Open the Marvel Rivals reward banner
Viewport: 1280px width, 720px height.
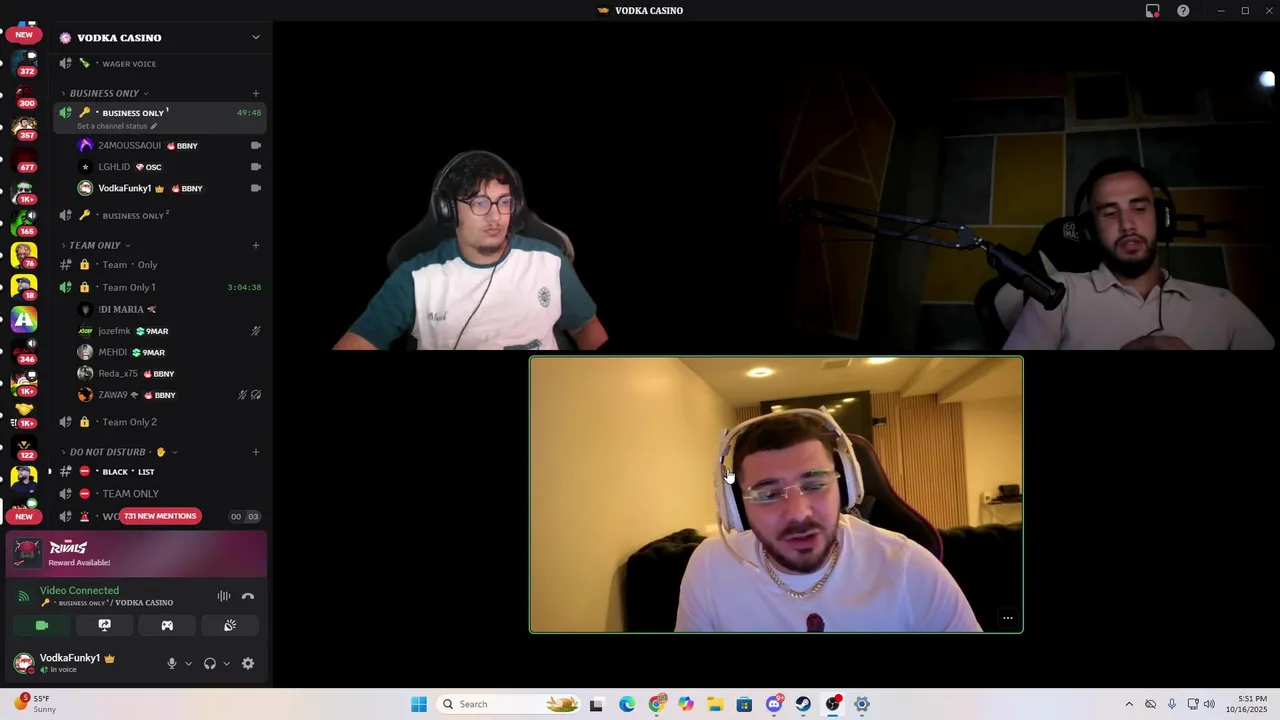138,555
